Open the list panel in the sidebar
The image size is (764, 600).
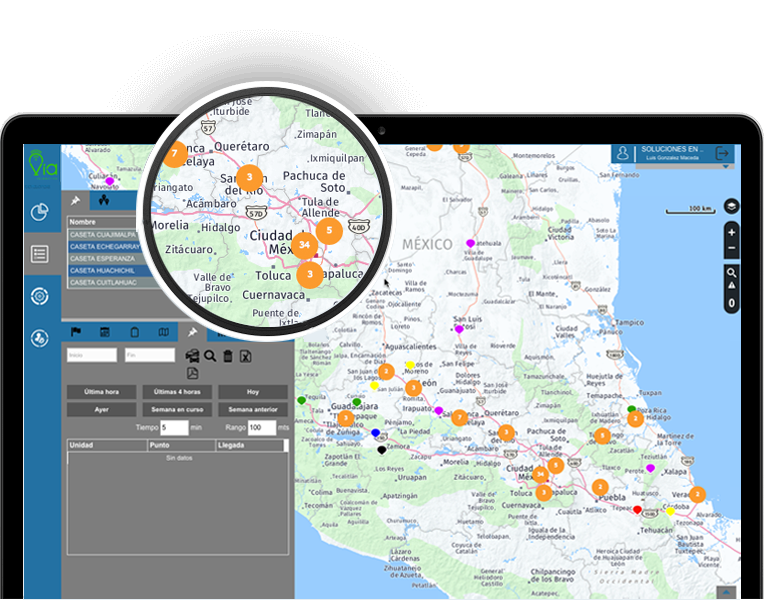(x=40, y=254)
